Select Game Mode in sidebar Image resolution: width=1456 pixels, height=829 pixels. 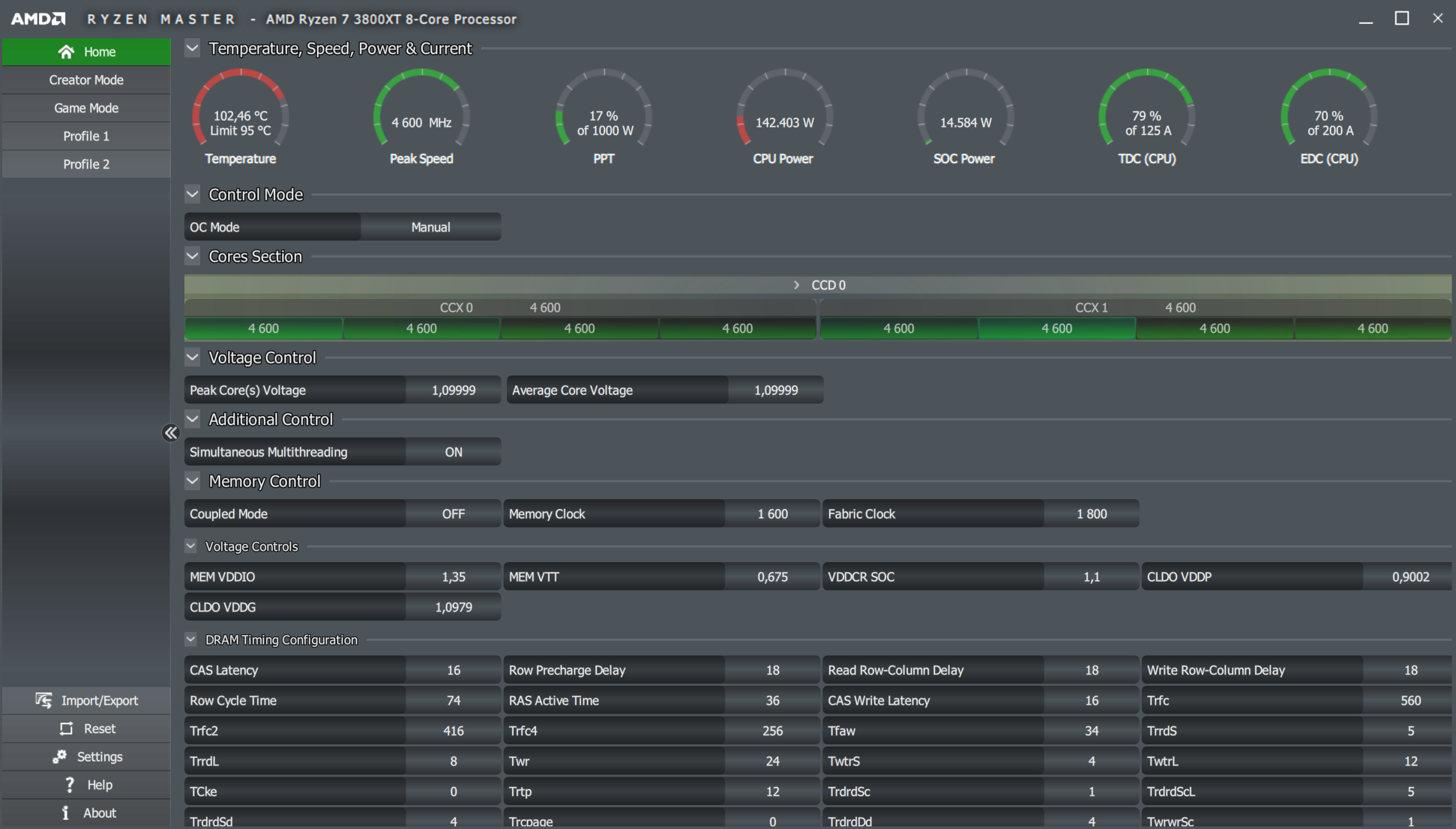86,108
